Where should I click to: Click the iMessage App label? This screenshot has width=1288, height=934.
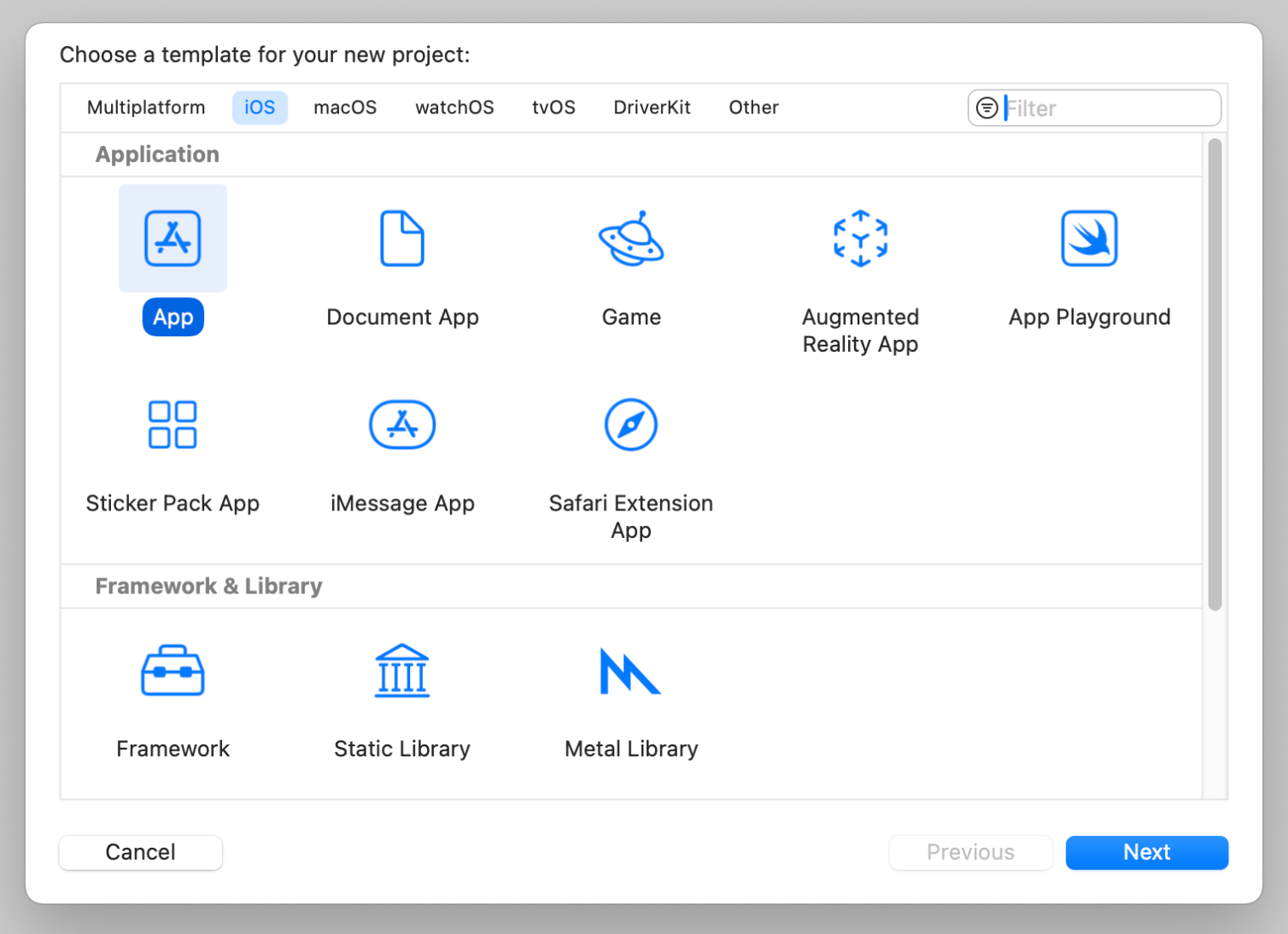[x=402, y=503]
